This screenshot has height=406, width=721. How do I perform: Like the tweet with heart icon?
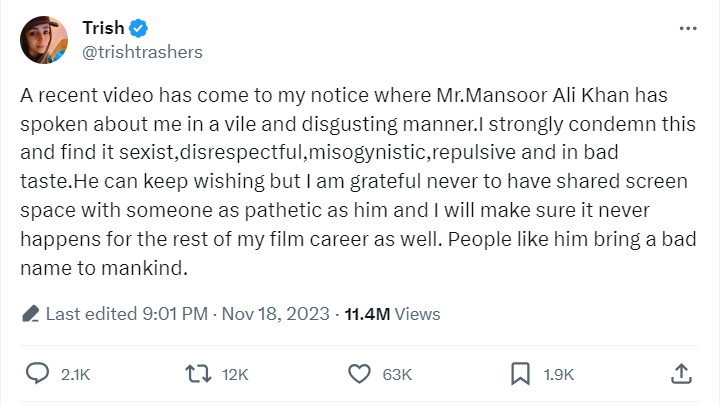coord(360,374)
